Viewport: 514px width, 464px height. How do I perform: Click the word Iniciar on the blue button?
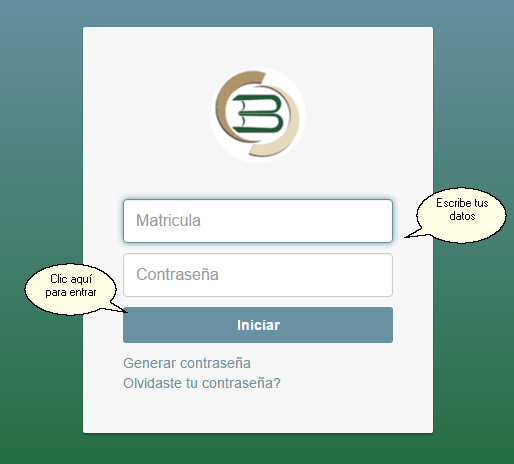tap(258, 325)
